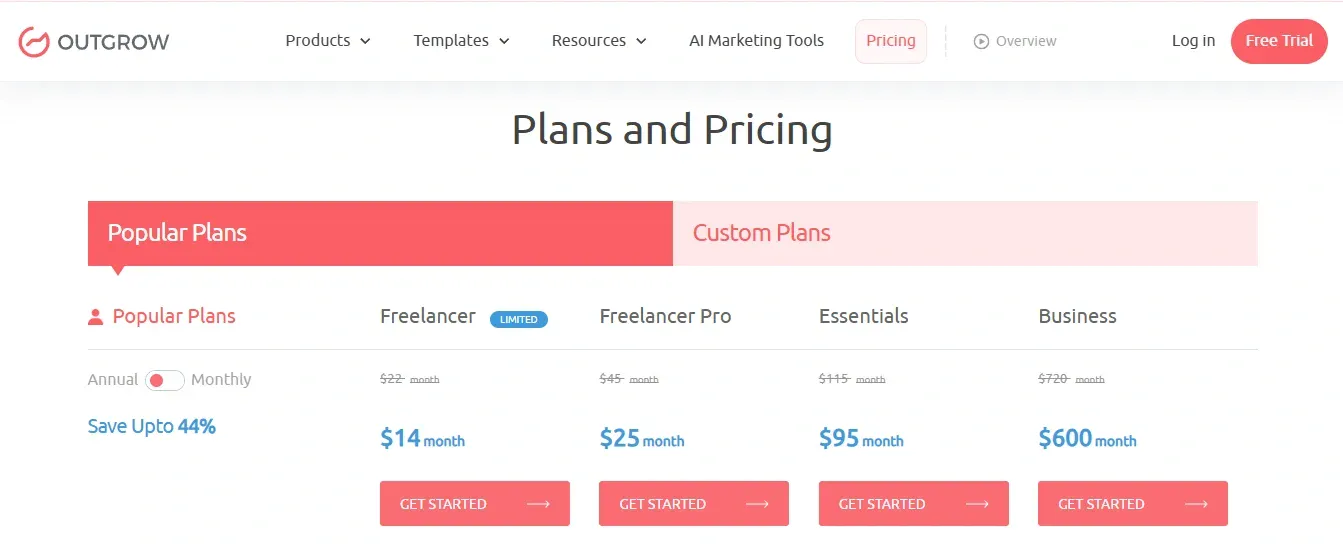Open the Log in link

click(1193, 41)
